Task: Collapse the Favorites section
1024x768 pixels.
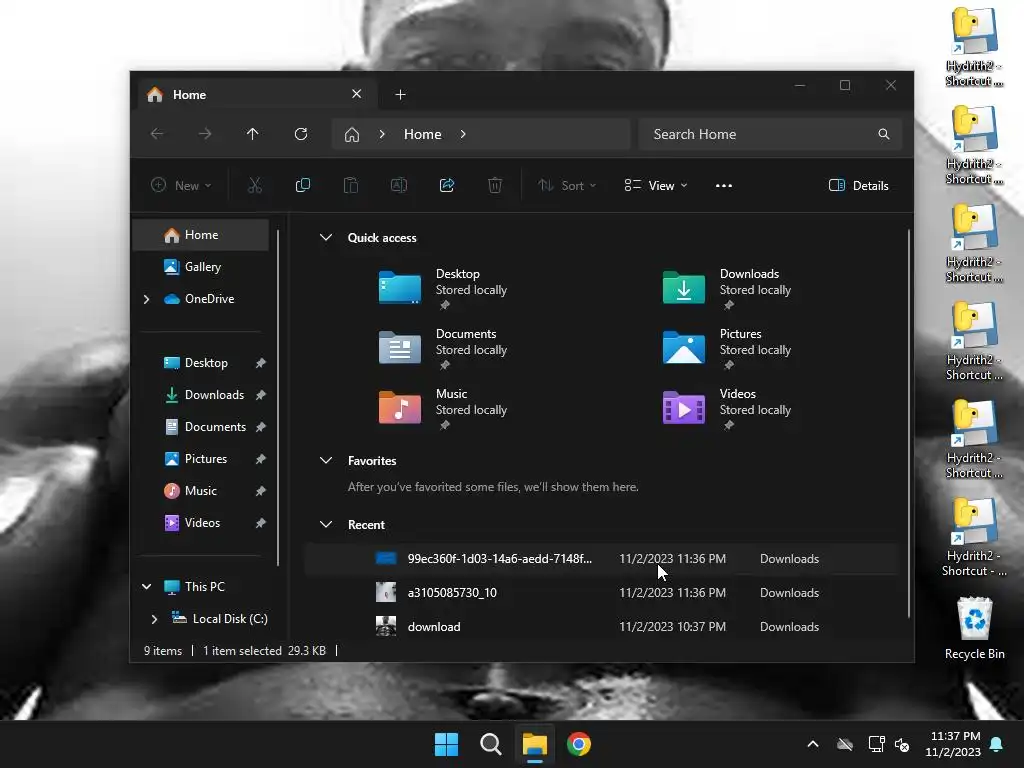Action: coord(326,460)
